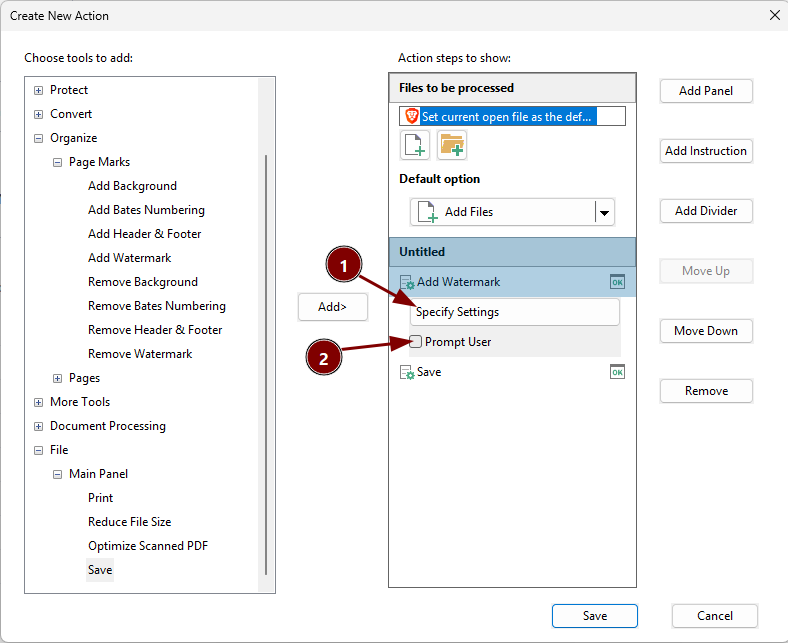This screenshot has height=643, width=788.
Task: Click the Save button at dialog bottom
Action: click(x=595, y=616)
